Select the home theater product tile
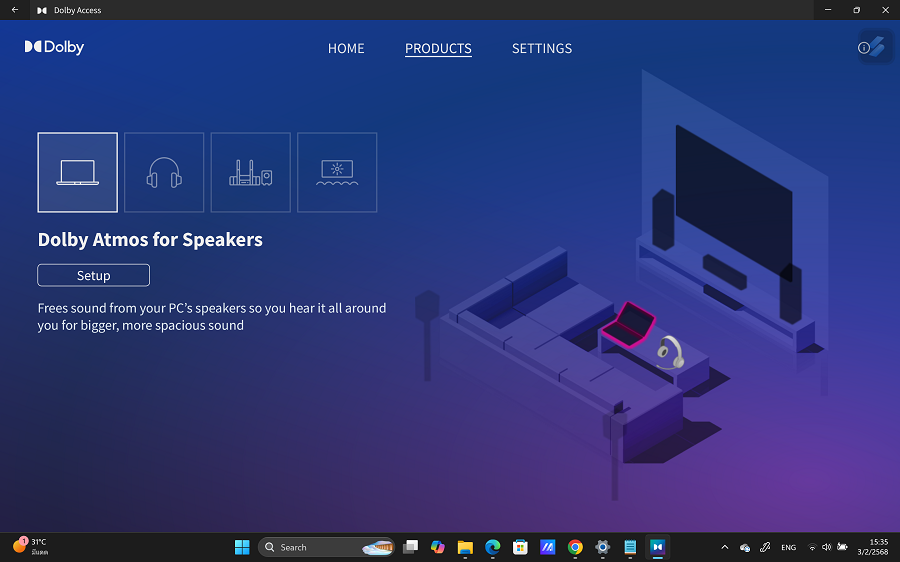This screenshot has width=900, height=562. point(250,172)
